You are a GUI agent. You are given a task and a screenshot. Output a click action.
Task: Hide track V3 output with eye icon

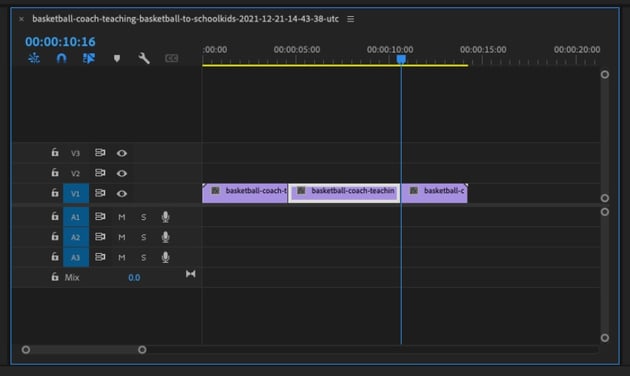pos(122,153)
